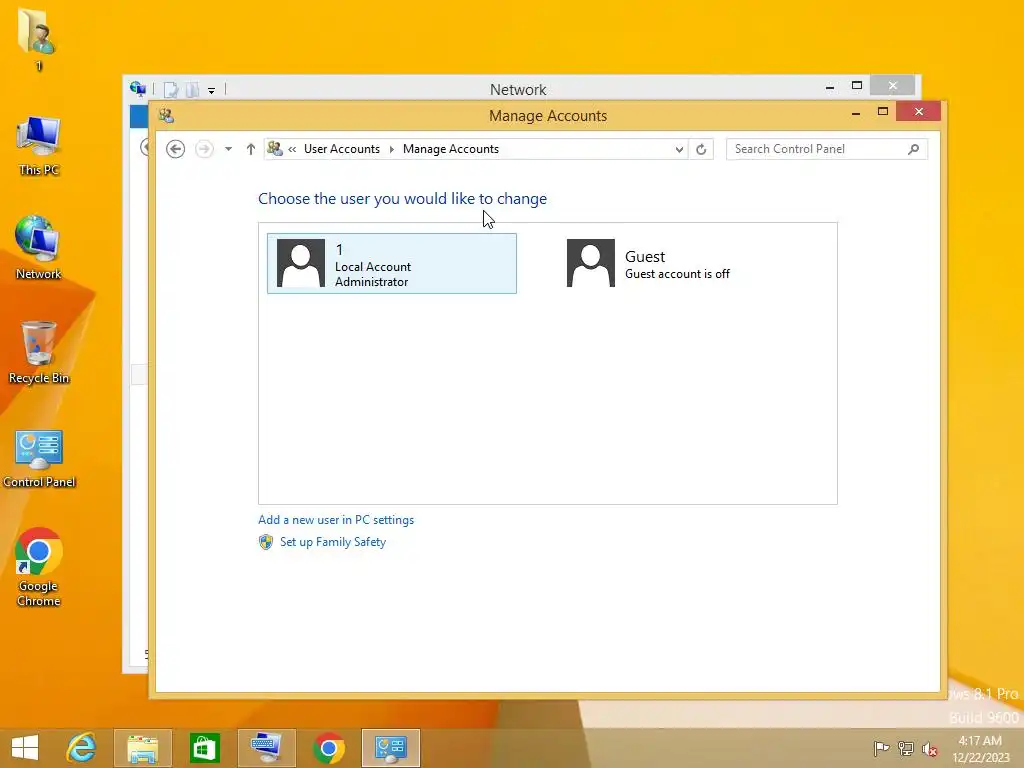1024x768 pixels.
Task: Open Chrome from the taskbar
Action: 328,748
